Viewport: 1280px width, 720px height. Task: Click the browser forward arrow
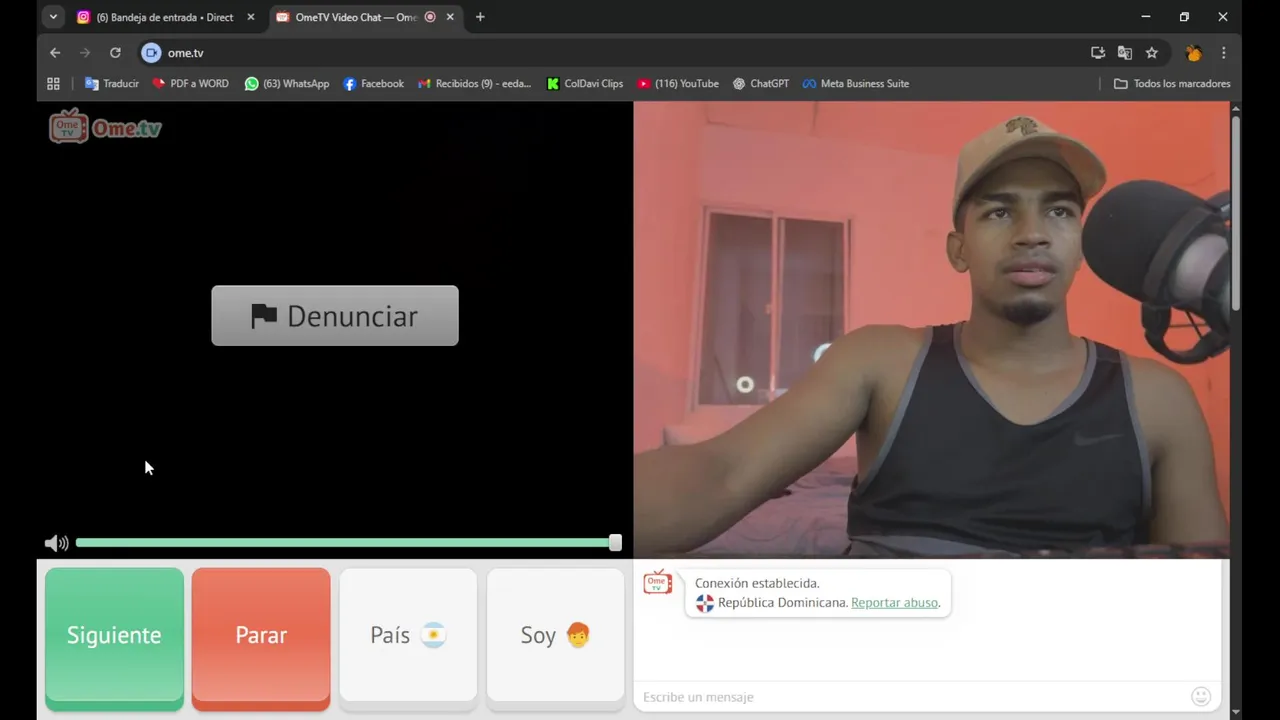(x=85, y=53)
